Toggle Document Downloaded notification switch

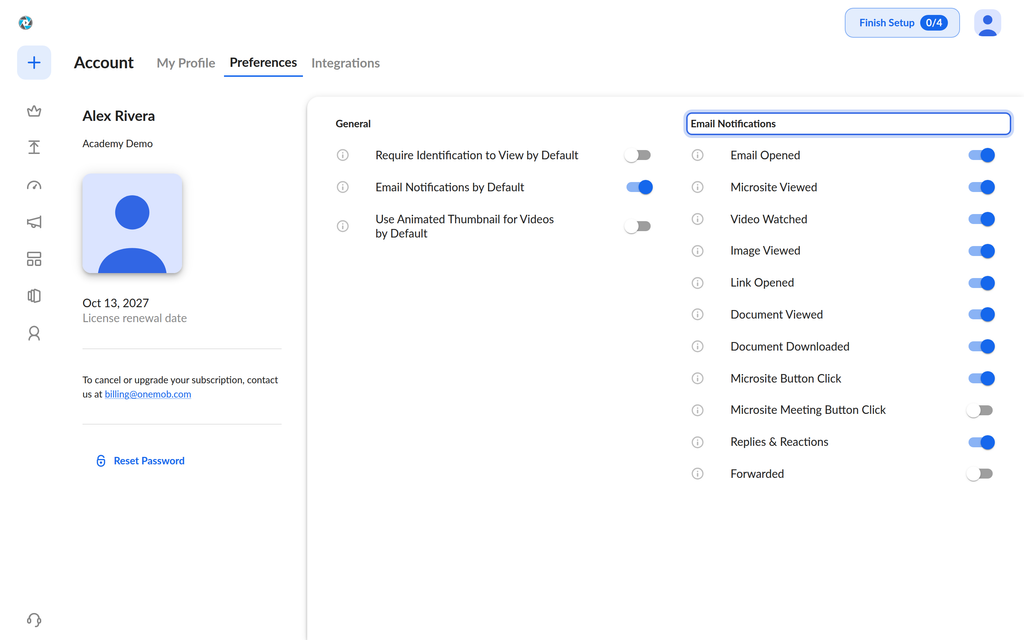pos(981,346)
